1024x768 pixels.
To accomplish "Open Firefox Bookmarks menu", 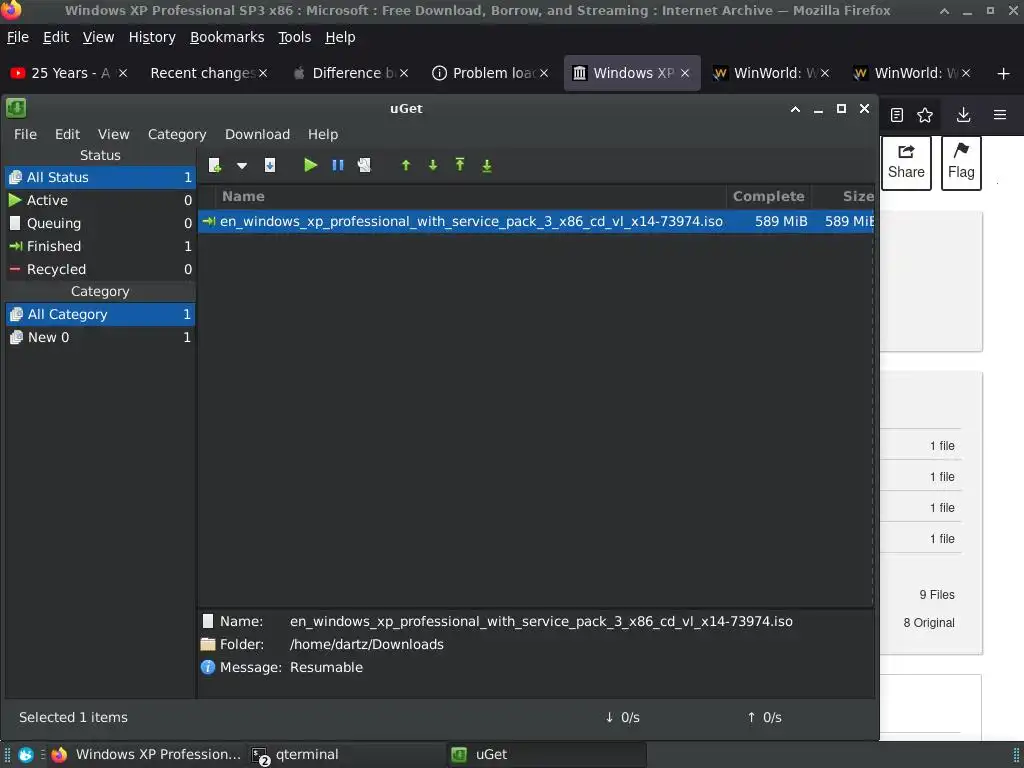I will pos(227,37).
